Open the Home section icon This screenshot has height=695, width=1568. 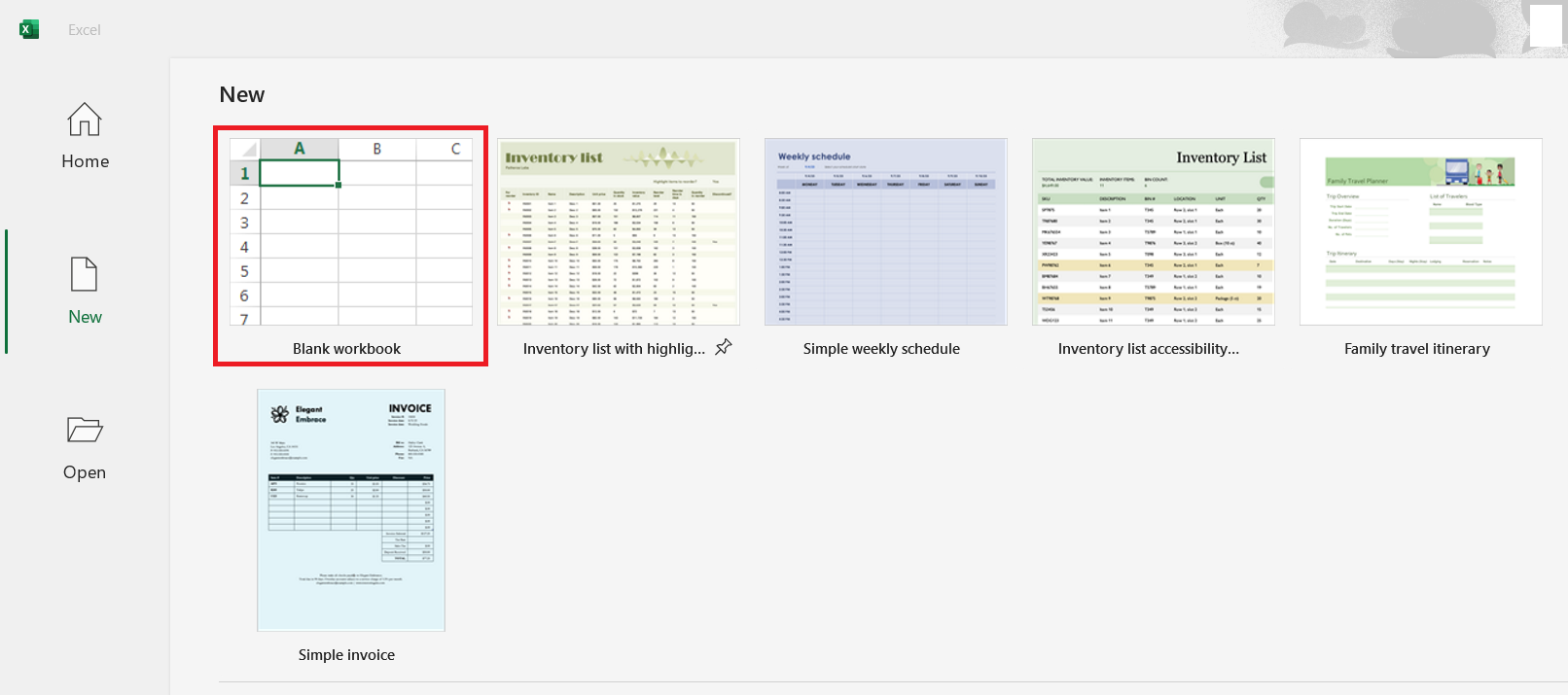point(85,120)
